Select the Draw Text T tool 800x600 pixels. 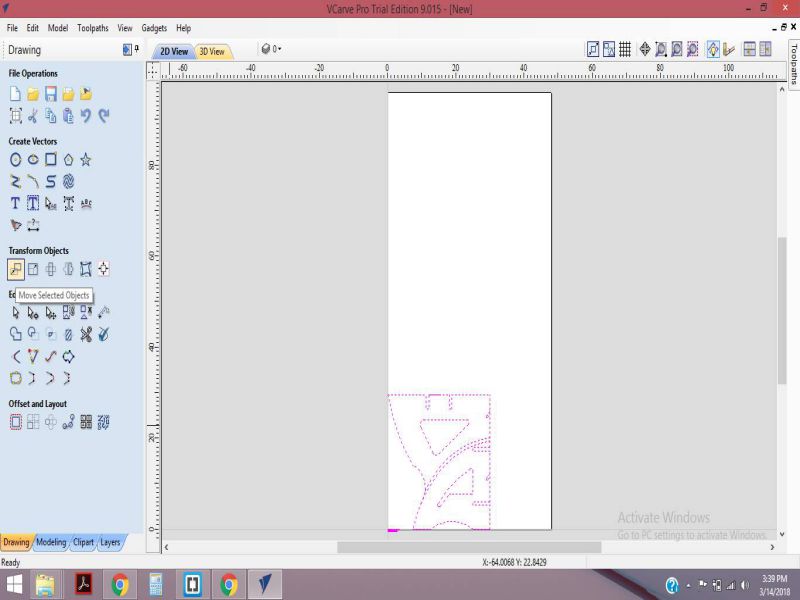15,204
